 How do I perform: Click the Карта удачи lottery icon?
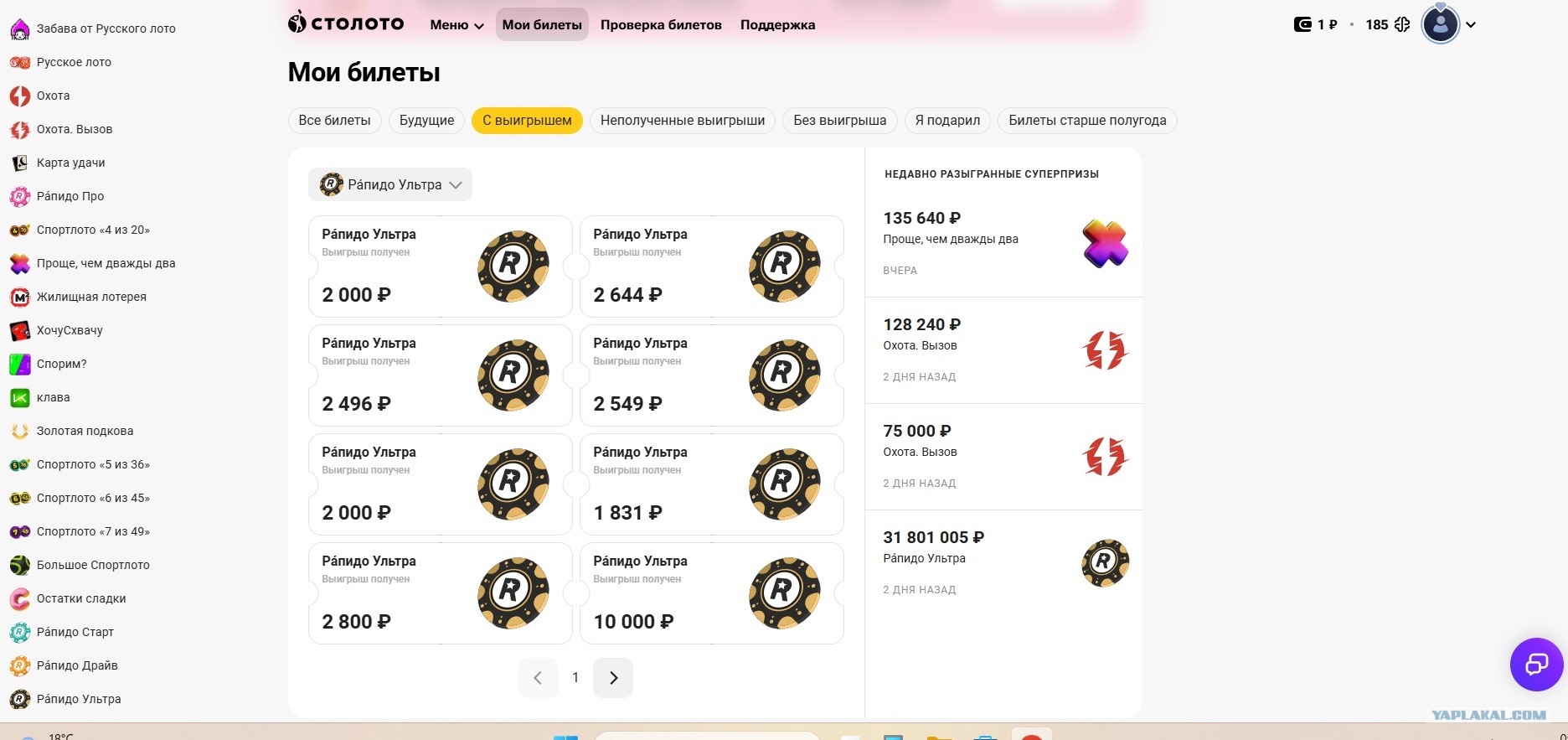coord(19,163)
